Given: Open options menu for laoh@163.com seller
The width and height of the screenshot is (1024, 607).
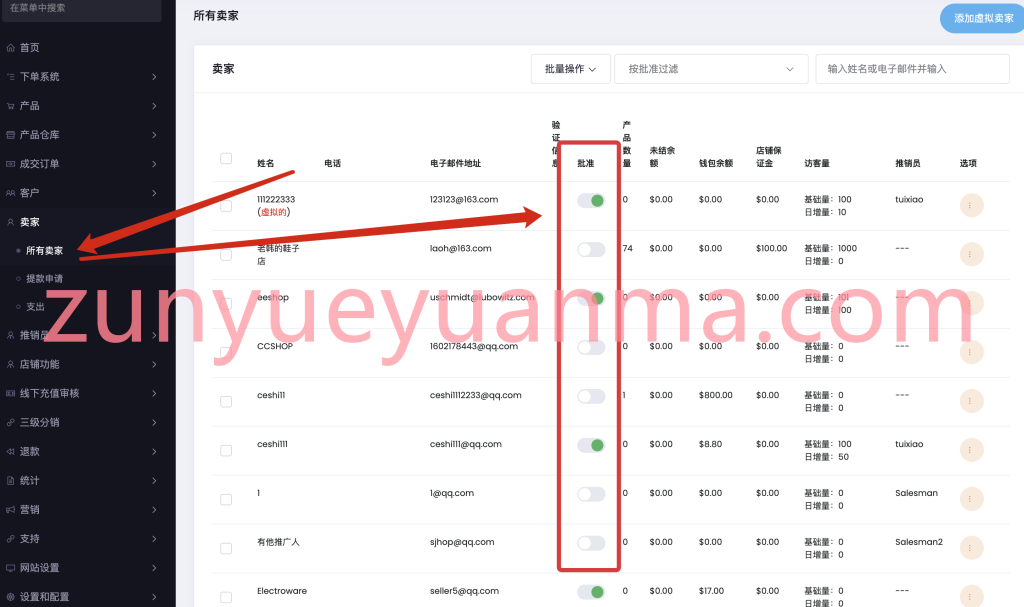Looking at the screenshot, I should click(971, 254).
